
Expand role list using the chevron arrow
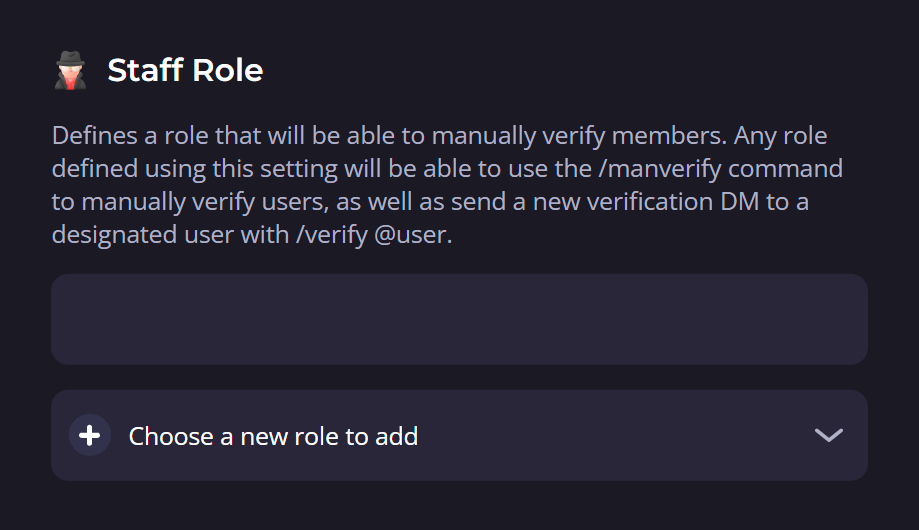(x=828, y=435)
